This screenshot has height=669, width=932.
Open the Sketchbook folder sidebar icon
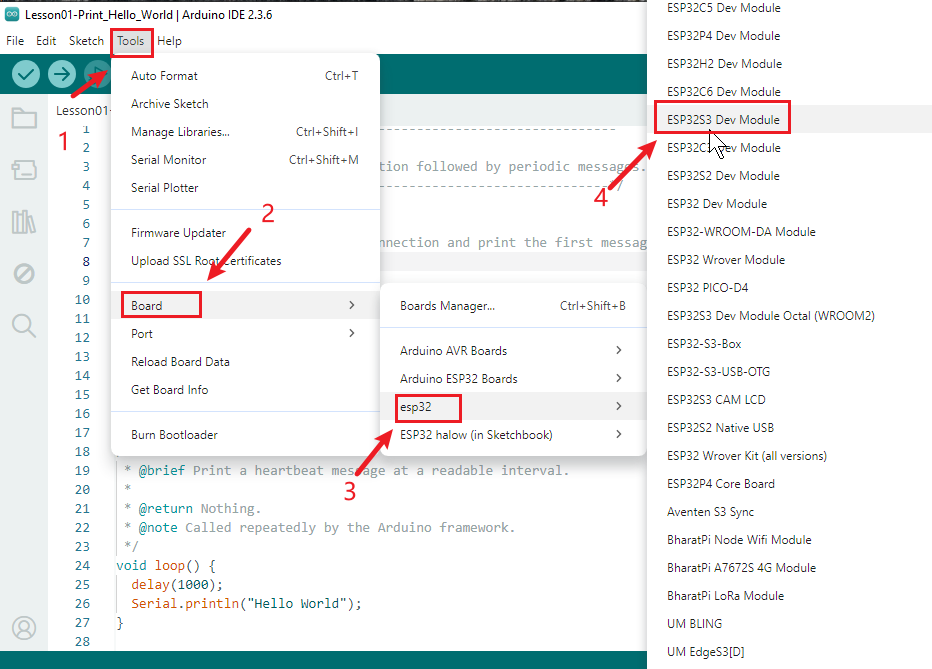coord(24,118)
